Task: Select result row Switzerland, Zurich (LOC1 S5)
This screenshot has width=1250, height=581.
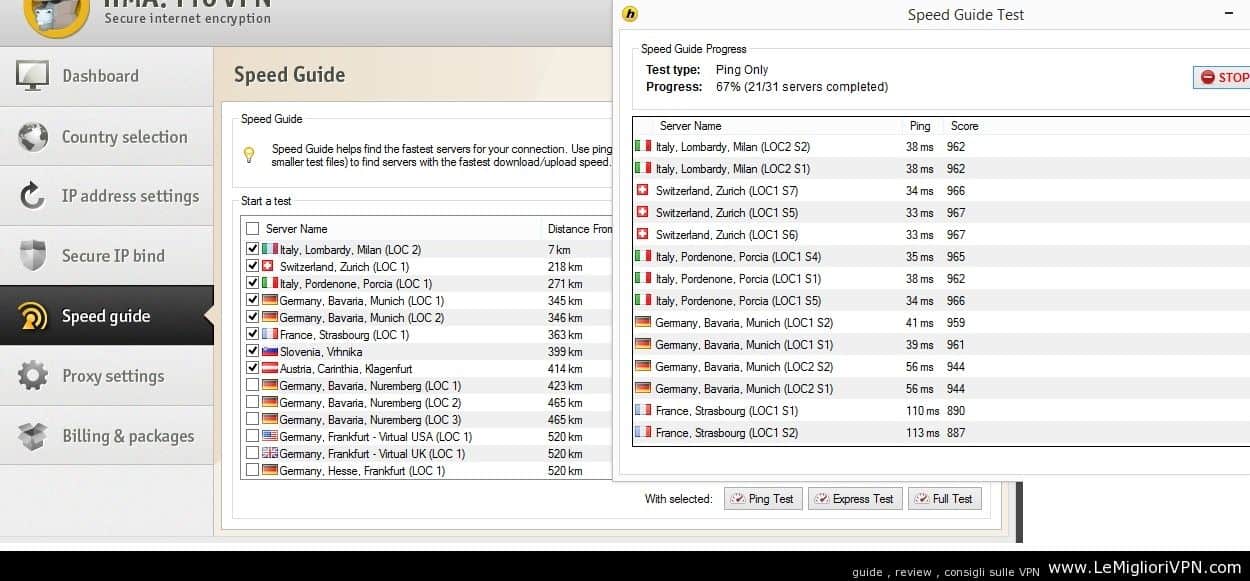Action: [x=941, y=213]
